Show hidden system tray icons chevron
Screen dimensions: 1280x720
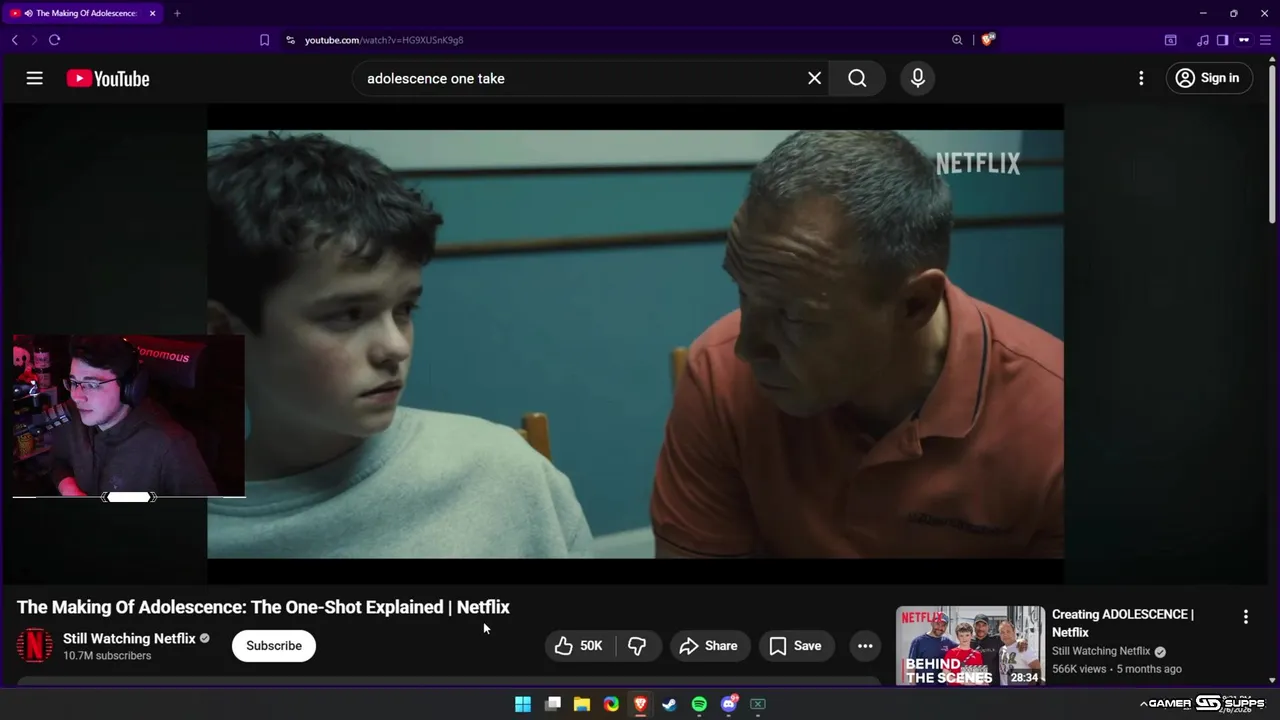1143,704
